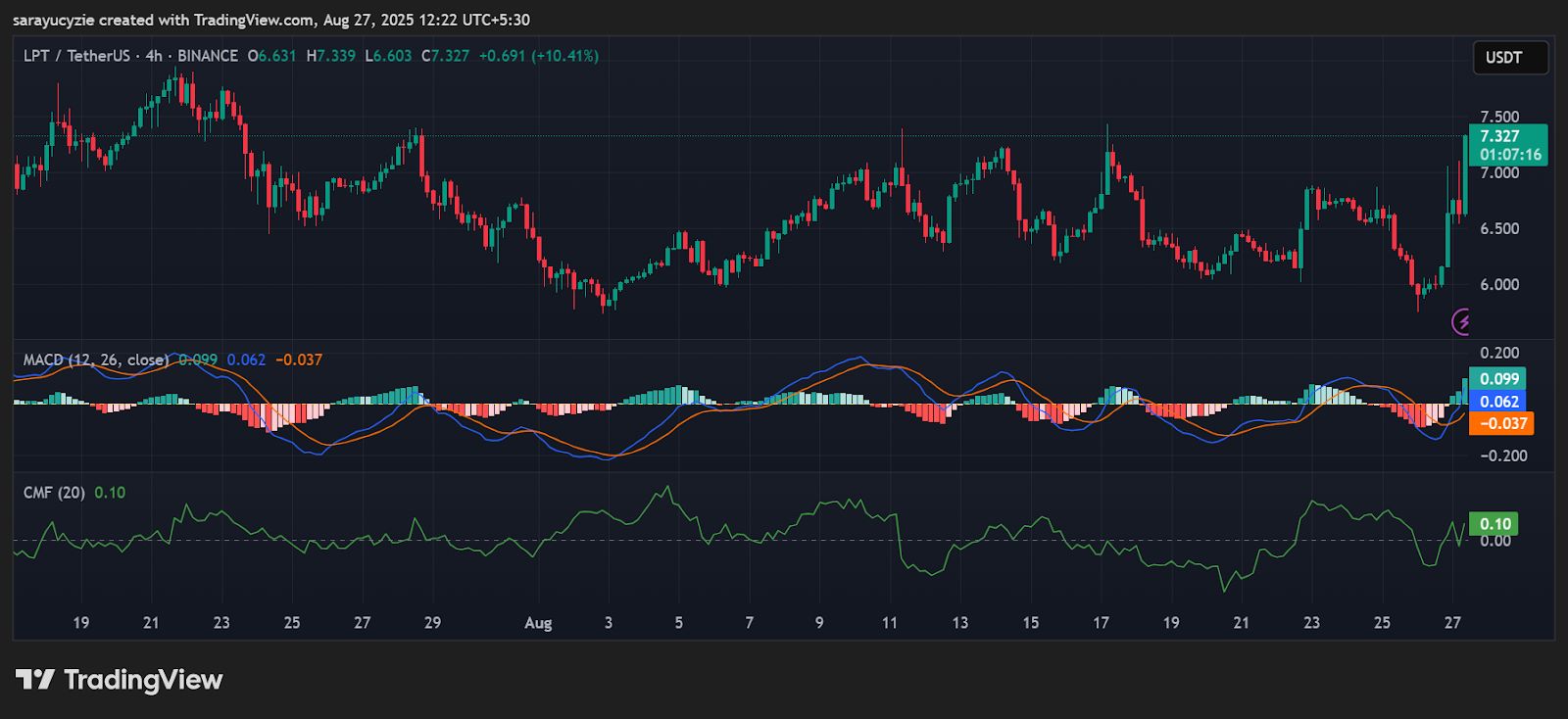Screen dimensions: 1568x719
Task: Click the CMF 0.10 reading beside label
Action: click(110, 493)
